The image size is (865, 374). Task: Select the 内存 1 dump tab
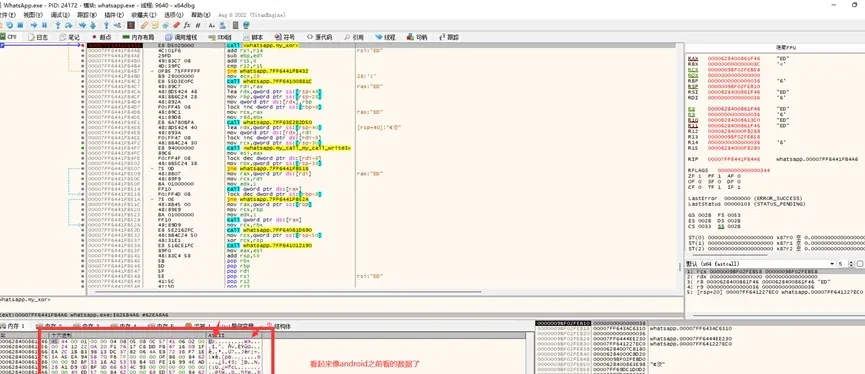[13, 326]
